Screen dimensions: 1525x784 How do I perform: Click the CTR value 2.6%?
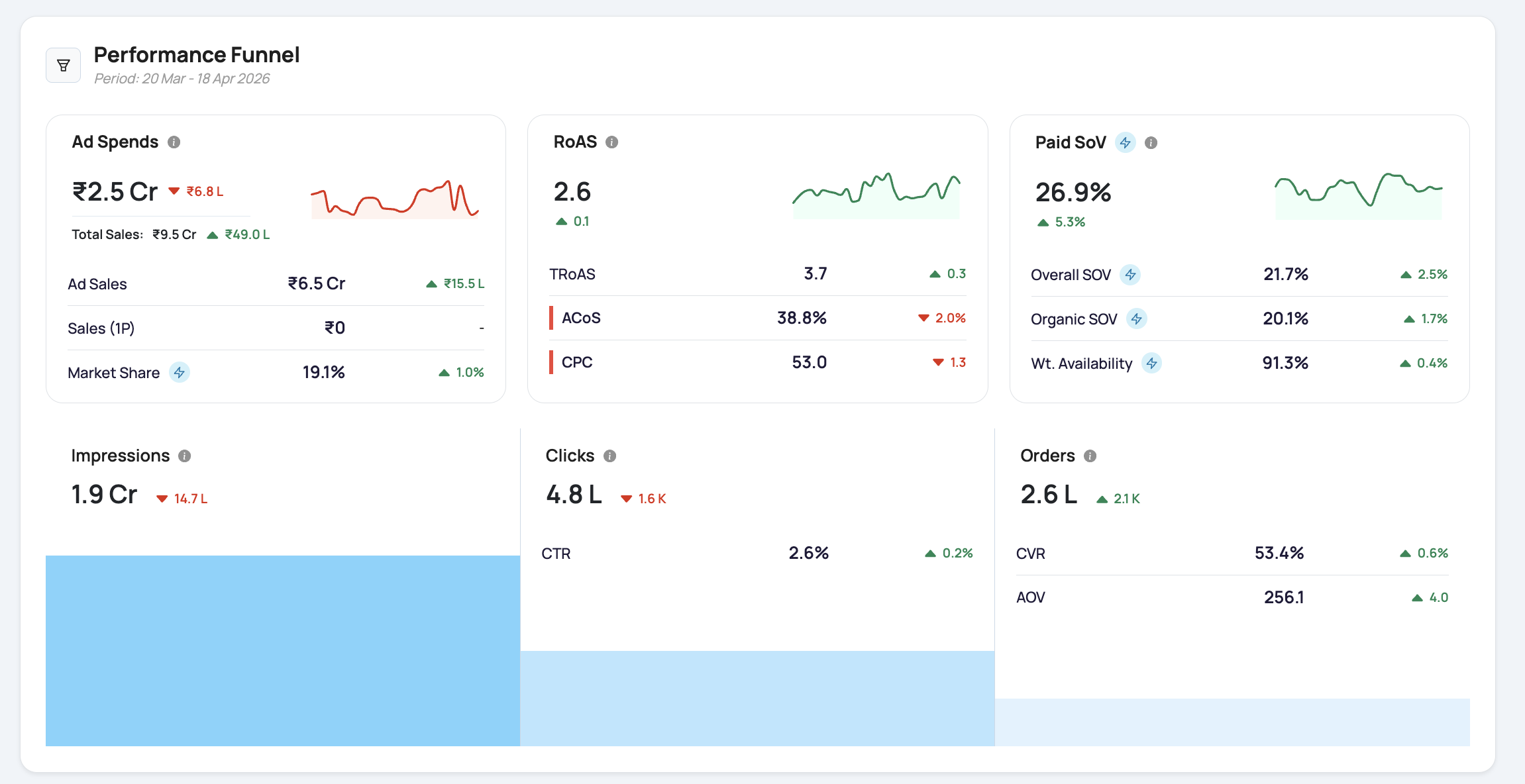[x=809, y=553]
